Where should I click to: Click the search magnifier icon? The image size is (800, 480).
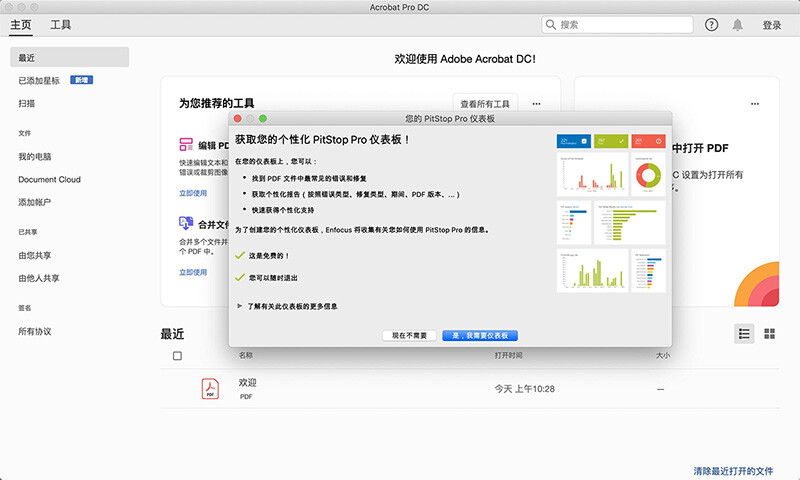[551, 24]
